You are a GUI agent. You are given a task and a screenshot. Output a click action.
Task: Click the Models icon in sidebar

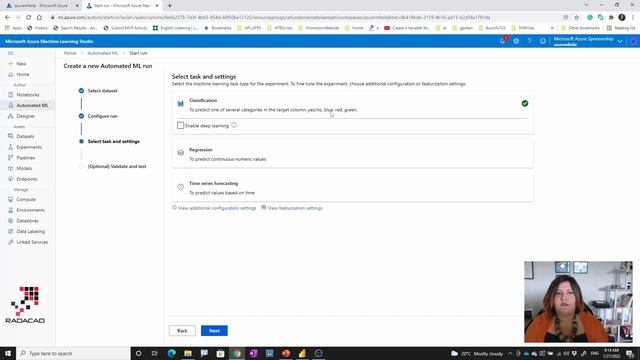(x=11, y=168)
